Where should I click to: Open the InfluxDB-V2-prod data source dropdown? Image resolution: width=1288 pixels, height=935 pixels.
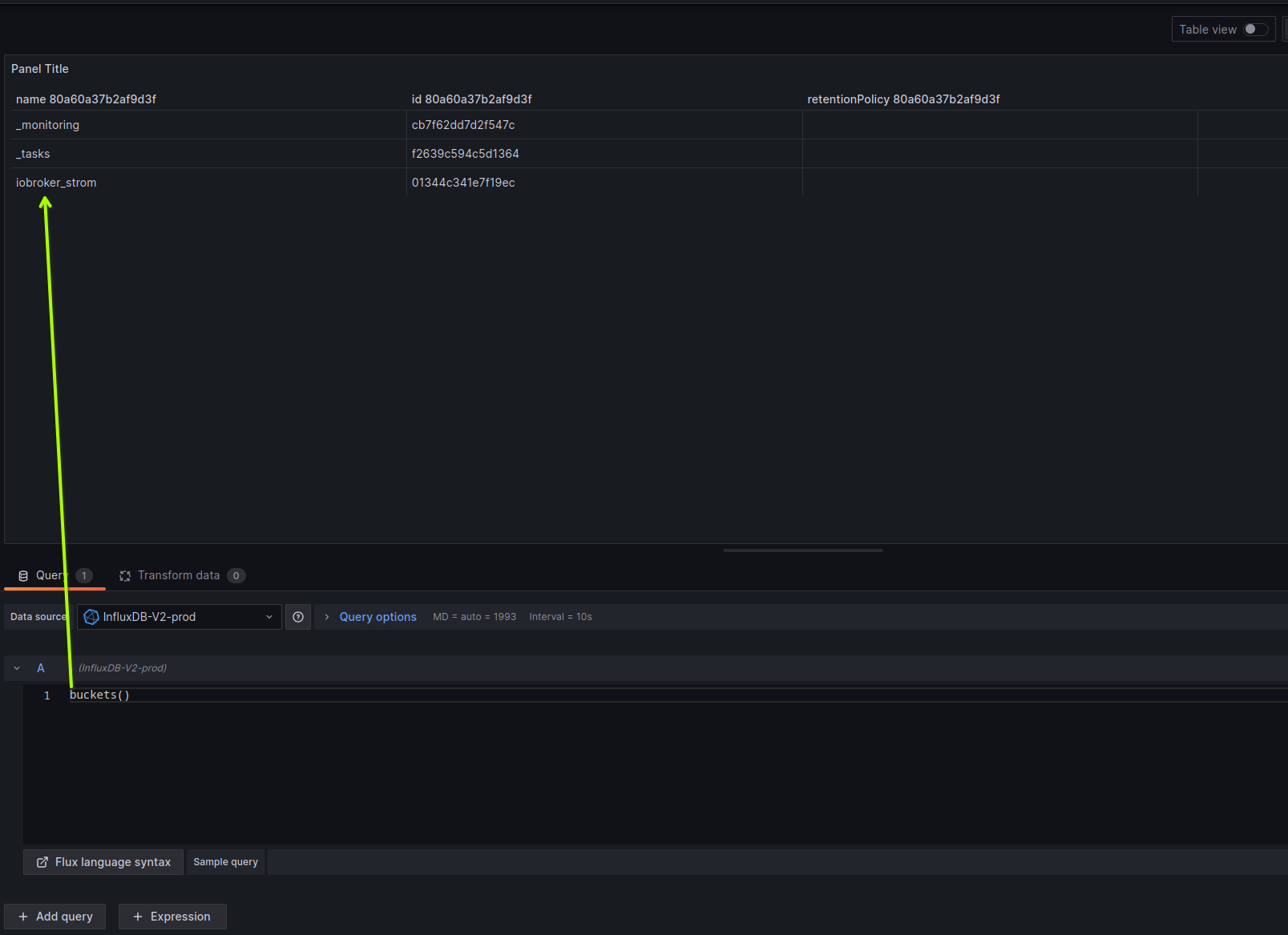coord(180,617)
